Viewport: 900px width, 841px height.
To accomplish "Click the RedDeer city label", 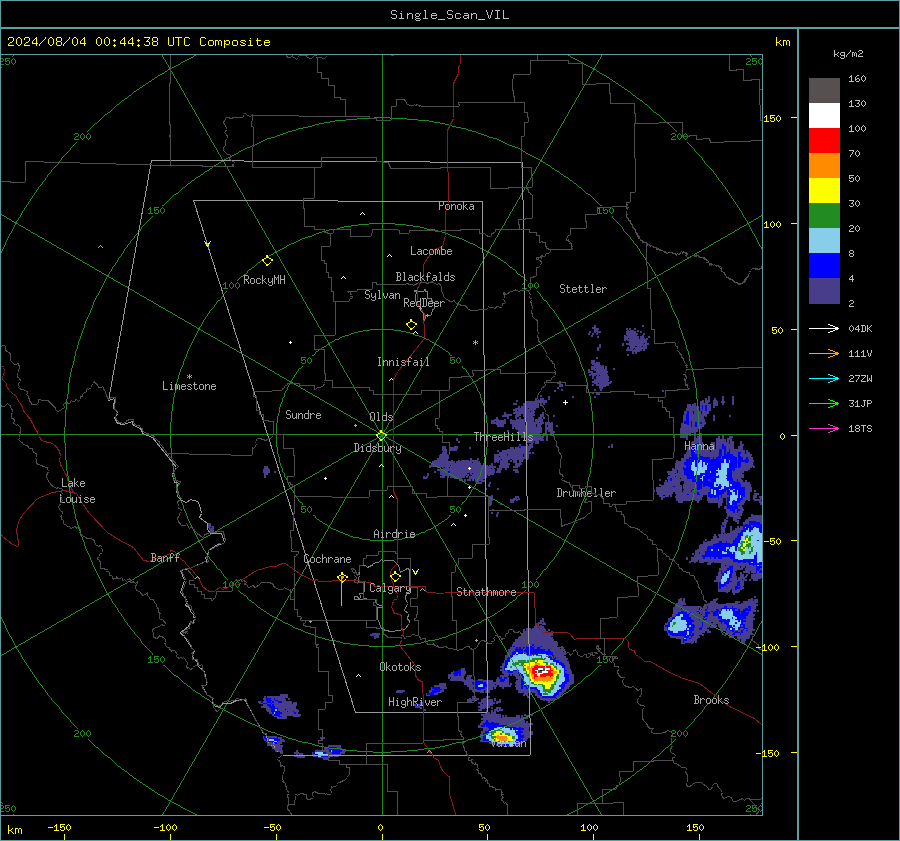I will [424, 303].
